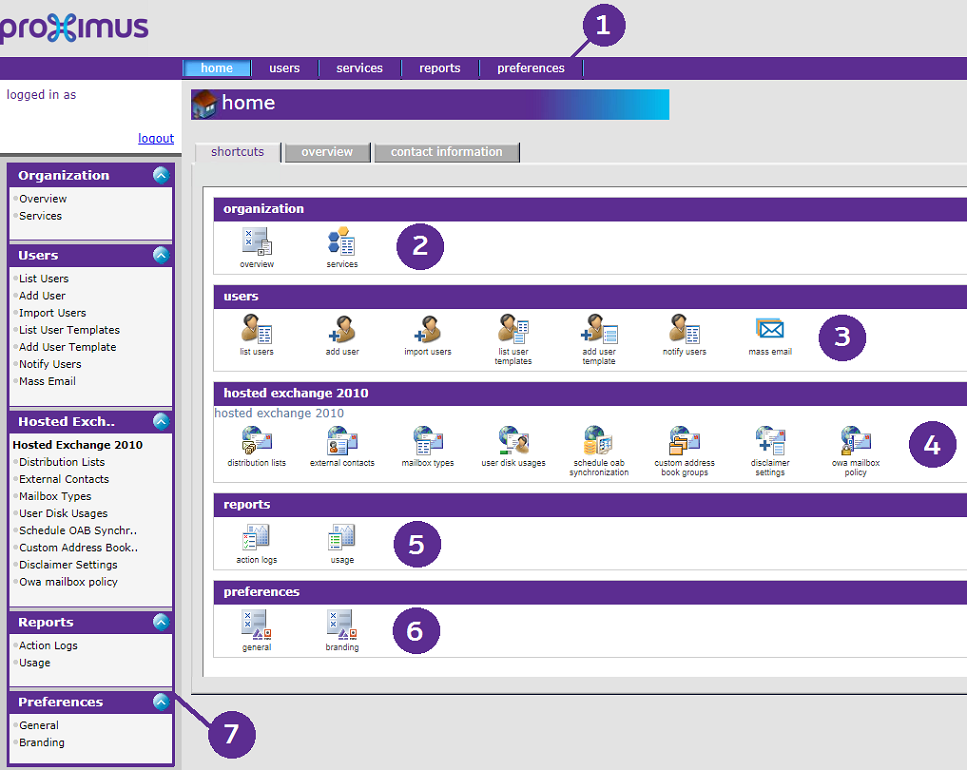Viewport: 967px width, 770px height.
Task: Open the add user shortcut icon
Action: click(x=342, y=329)
